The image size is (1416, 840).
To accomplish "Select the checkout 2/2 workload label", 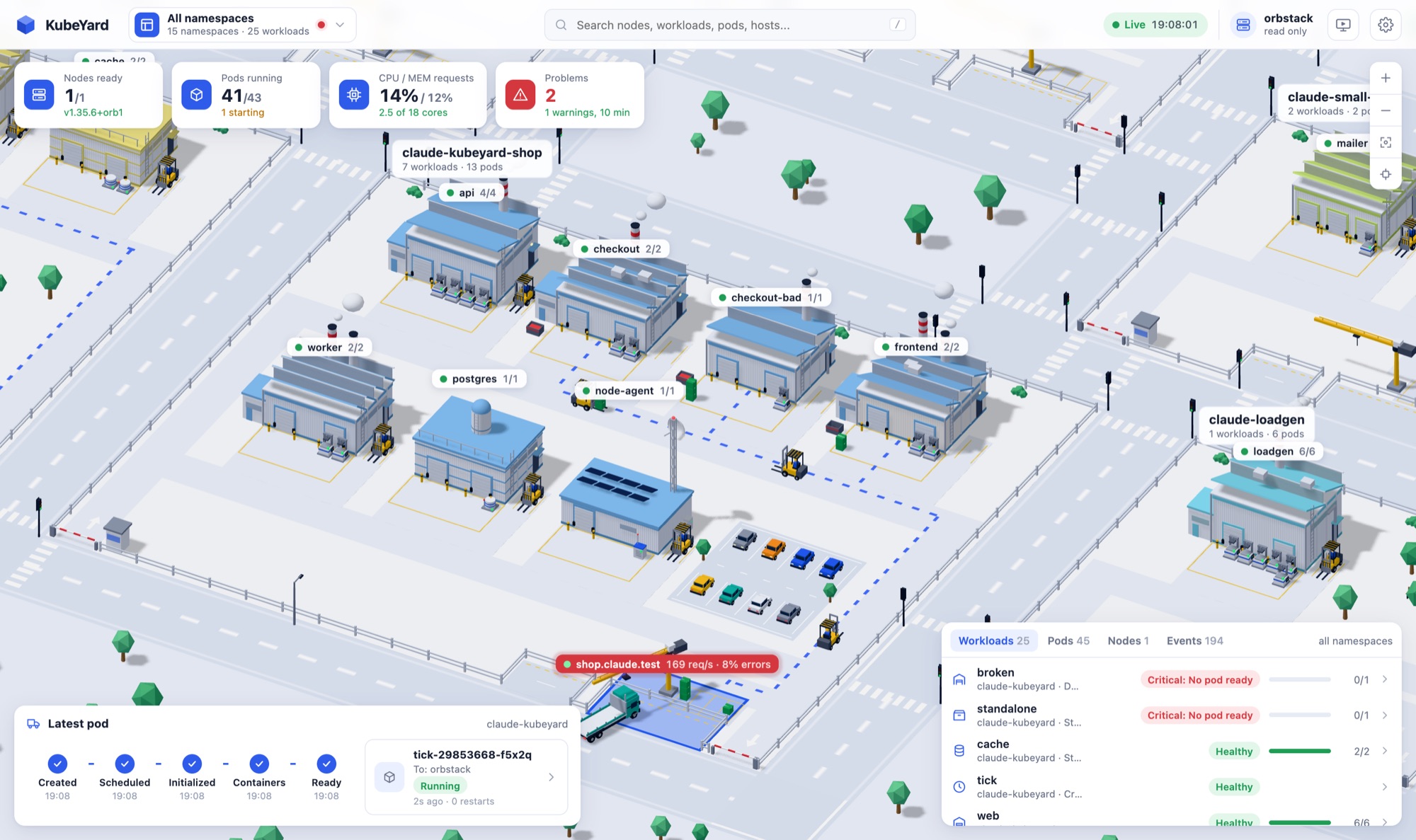I will point(621,249).
